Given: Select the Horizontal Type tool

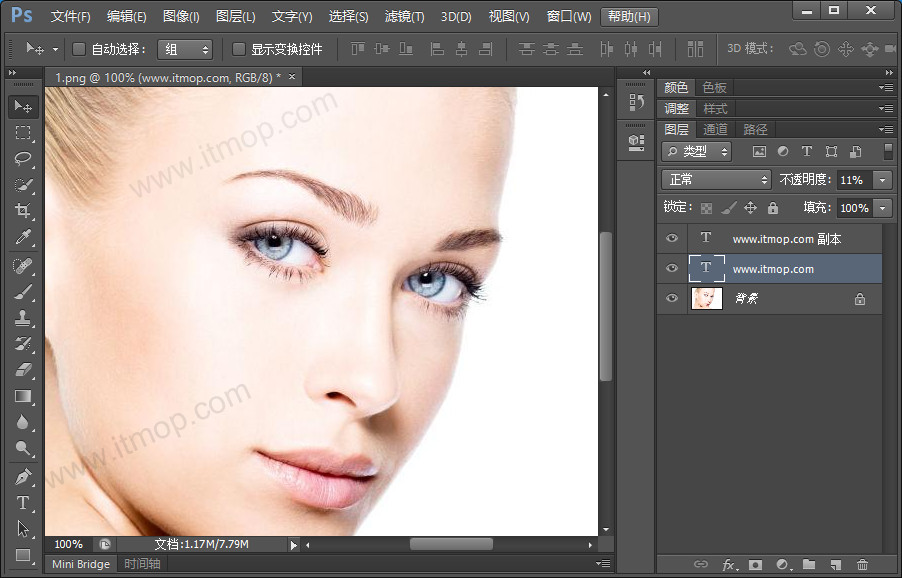Looking at the screenshot, I should [23, 503].
